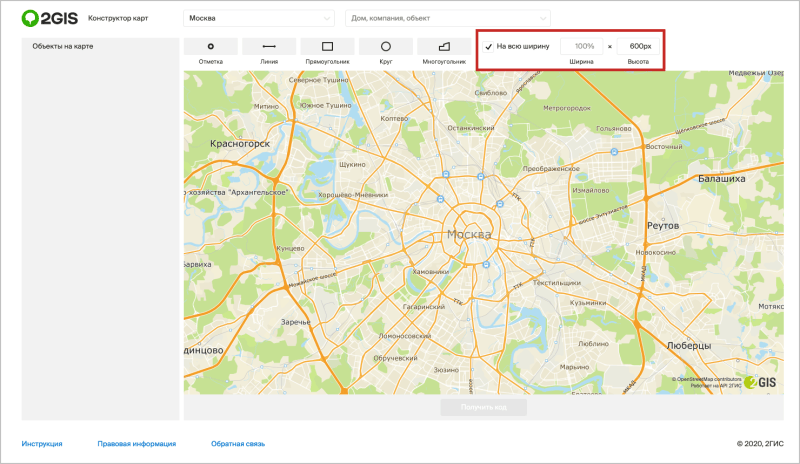Open the Правовая информация link
Screen dimensions: 800x464
[x=137, y=444]
